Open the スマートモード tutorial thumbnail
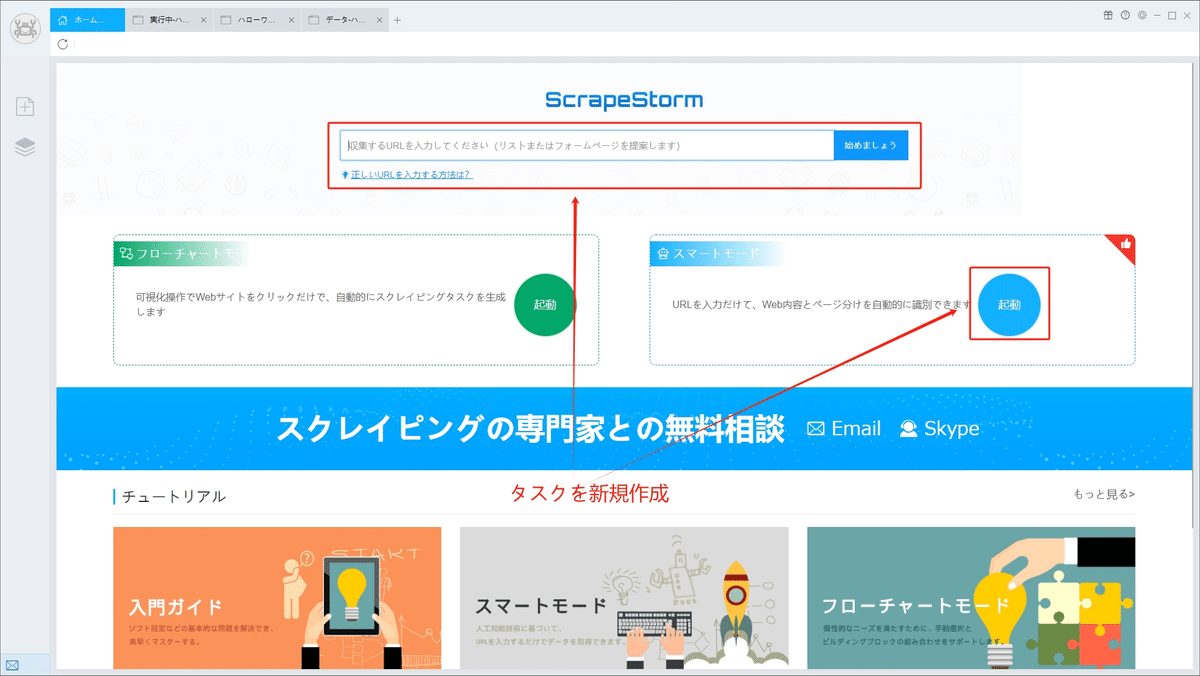 pos(624,598)
